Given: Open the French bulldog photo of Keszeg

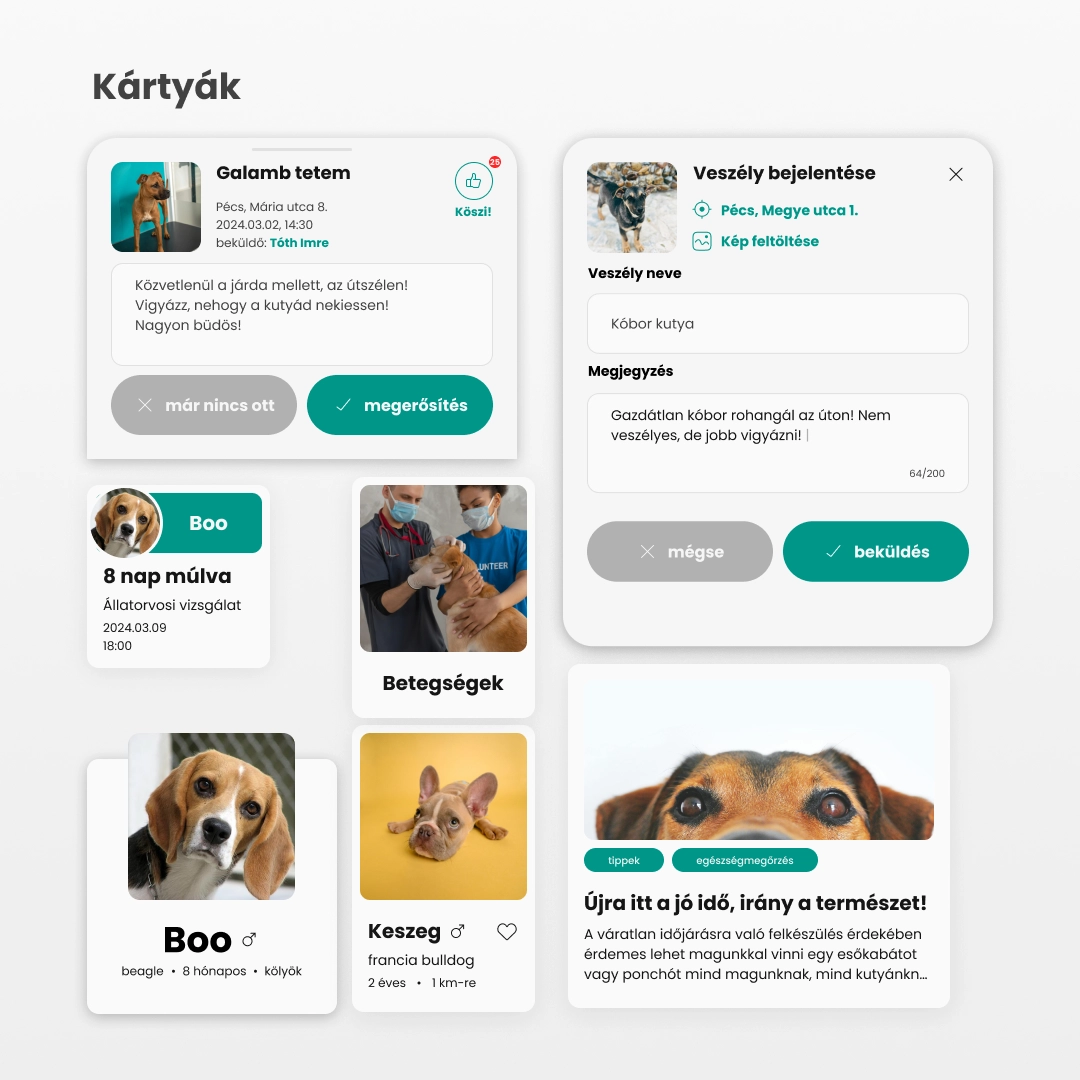Looking at the screenshot, I should click(x=444, y=816).
